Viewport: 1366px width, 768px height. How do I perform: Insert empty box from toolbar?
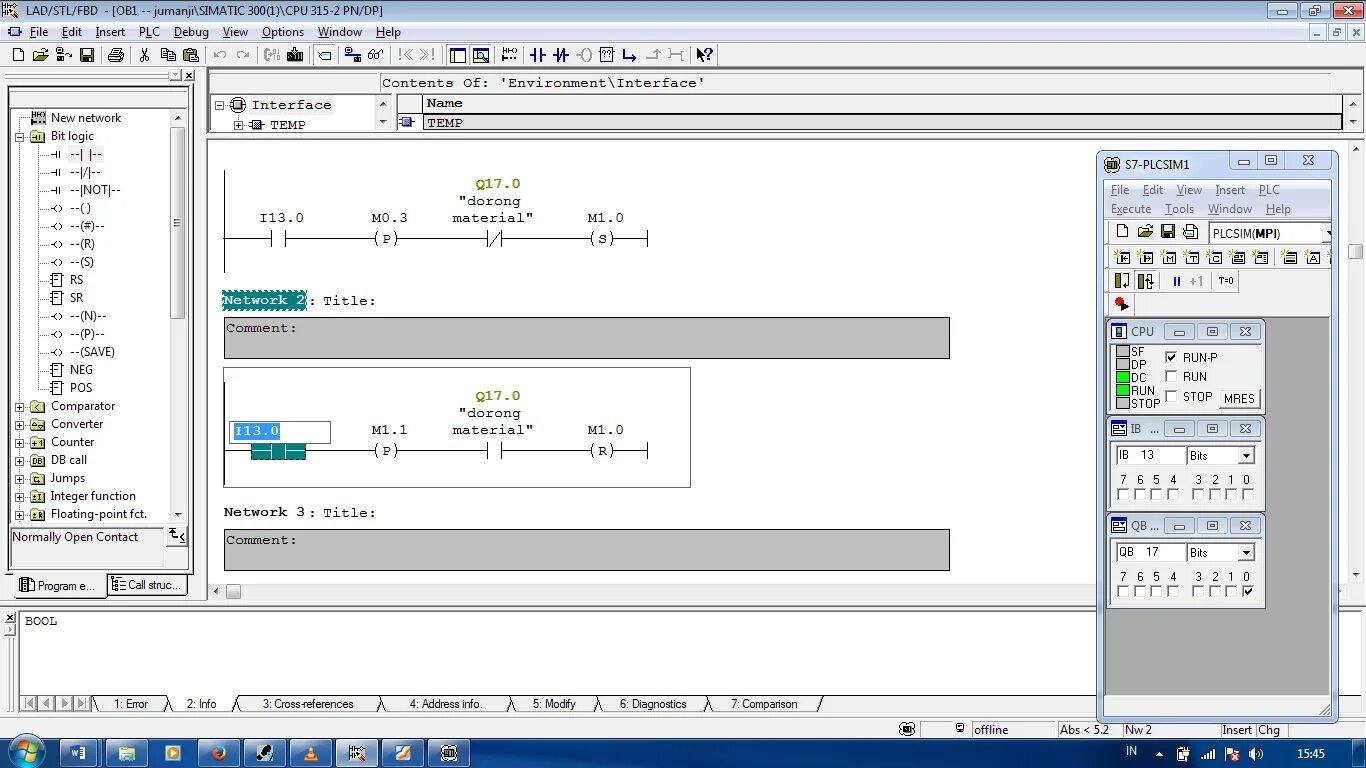pyautogui.click(x=607, y=55)
